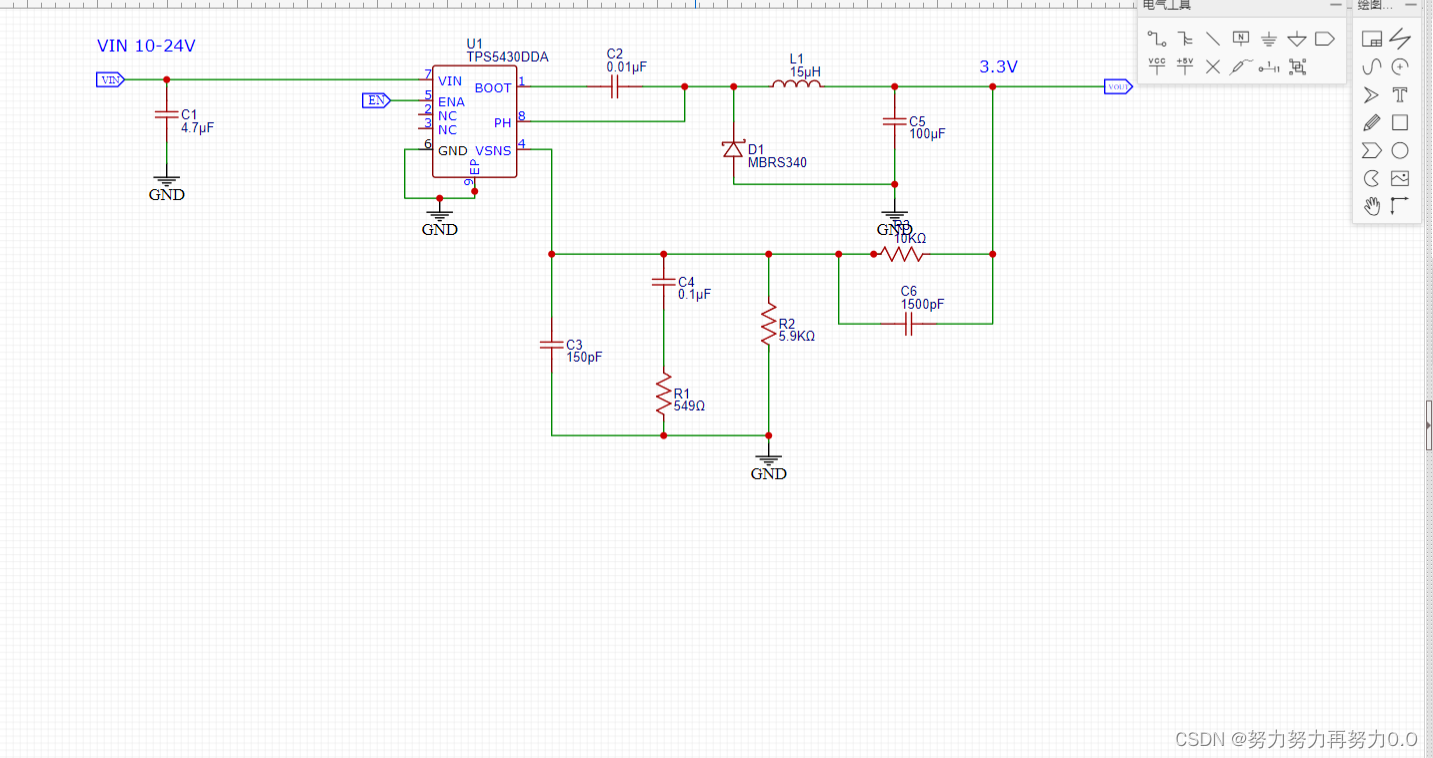The image size is (1433, 758).
Task: Select the Canvas Origin tool
Action: click(1400, 206)
